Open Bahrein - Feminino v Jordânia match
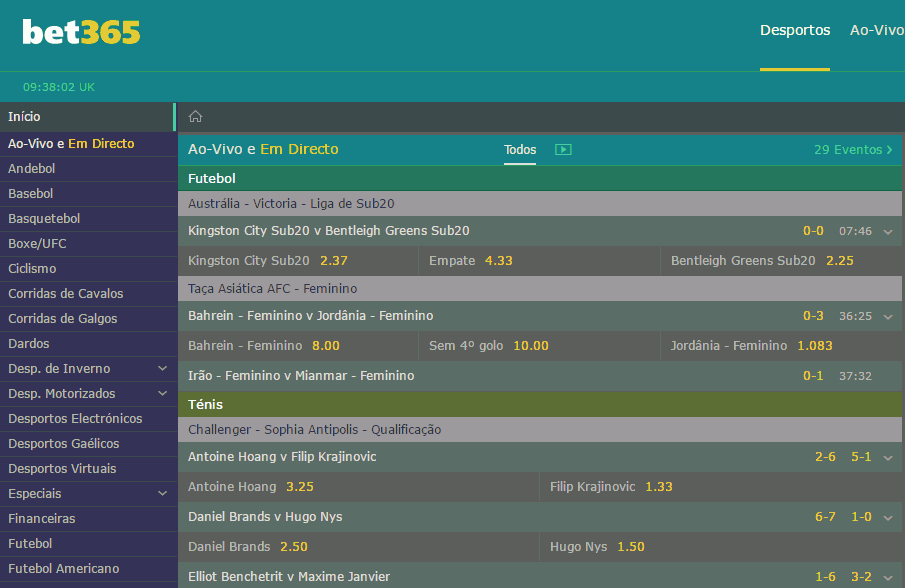 (x=311, y=316)
